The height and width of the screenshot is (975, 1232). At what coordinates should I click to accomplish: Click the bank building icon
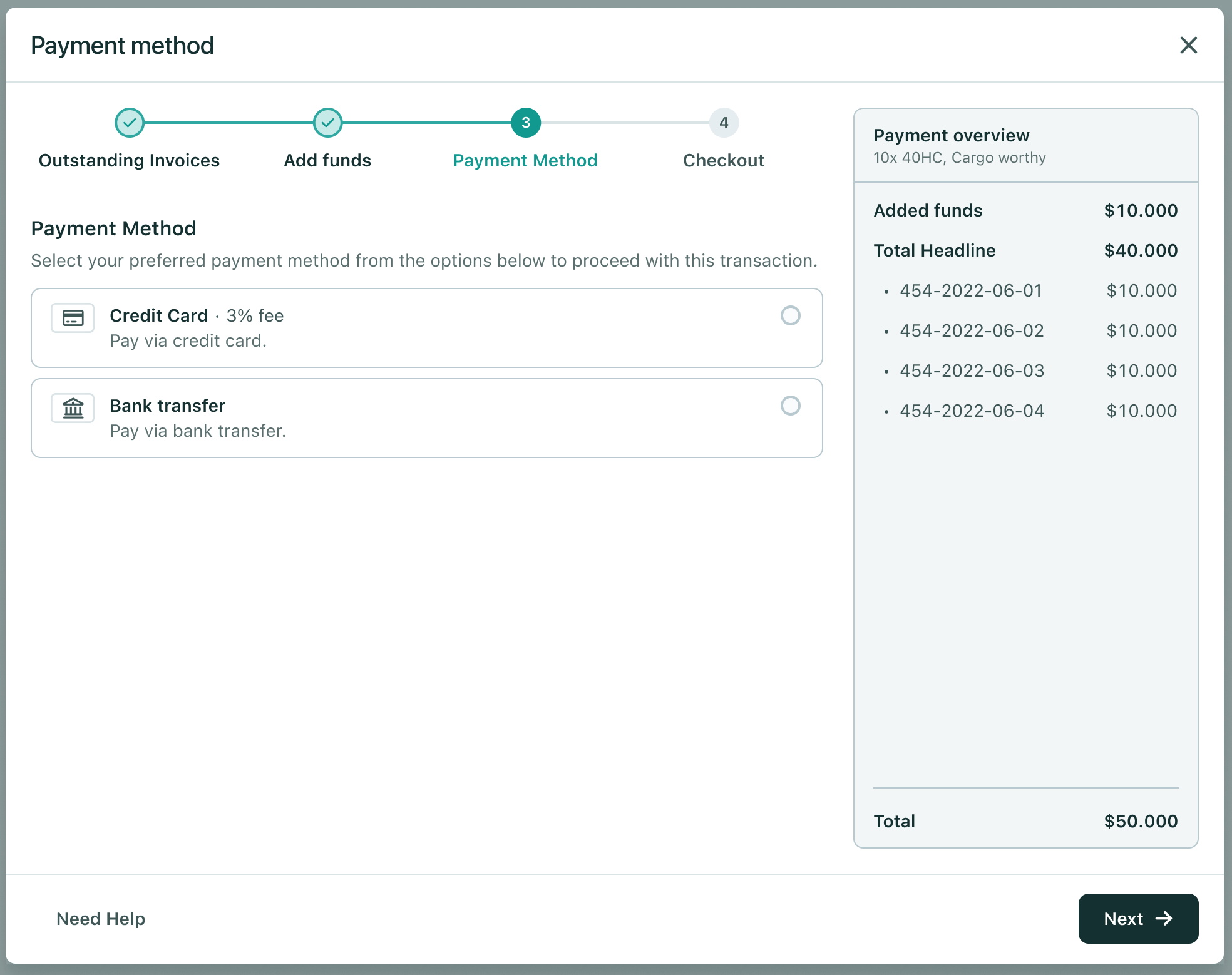pyautogui.click(x=73, y=408)
